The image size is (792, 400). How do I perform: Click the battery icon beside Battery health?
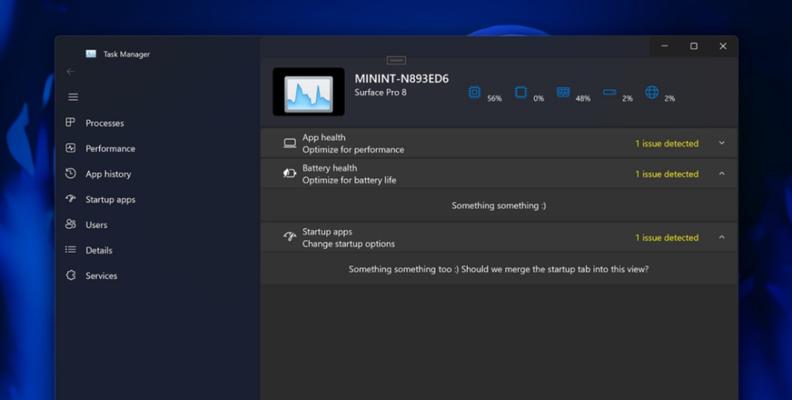click(289, 173)
